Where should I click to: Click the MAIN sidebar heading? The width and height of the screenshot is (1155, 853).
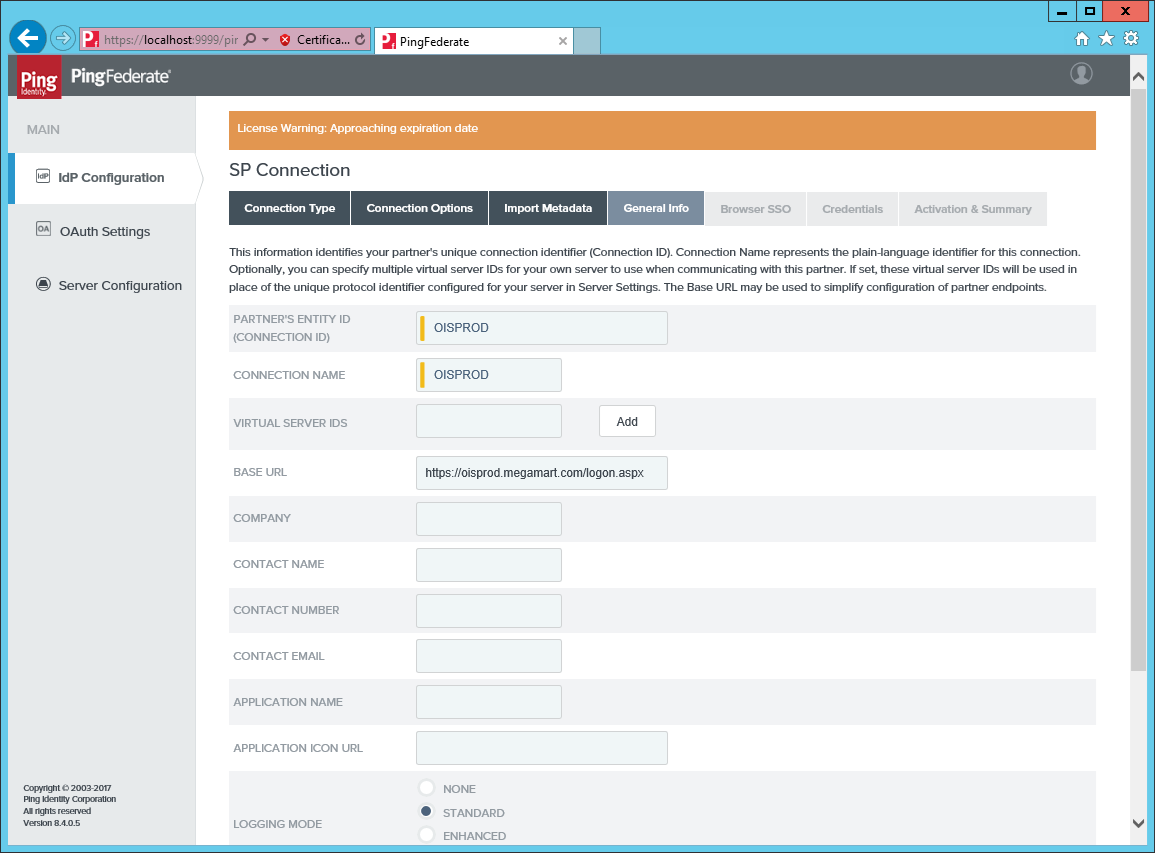[43, 130]
